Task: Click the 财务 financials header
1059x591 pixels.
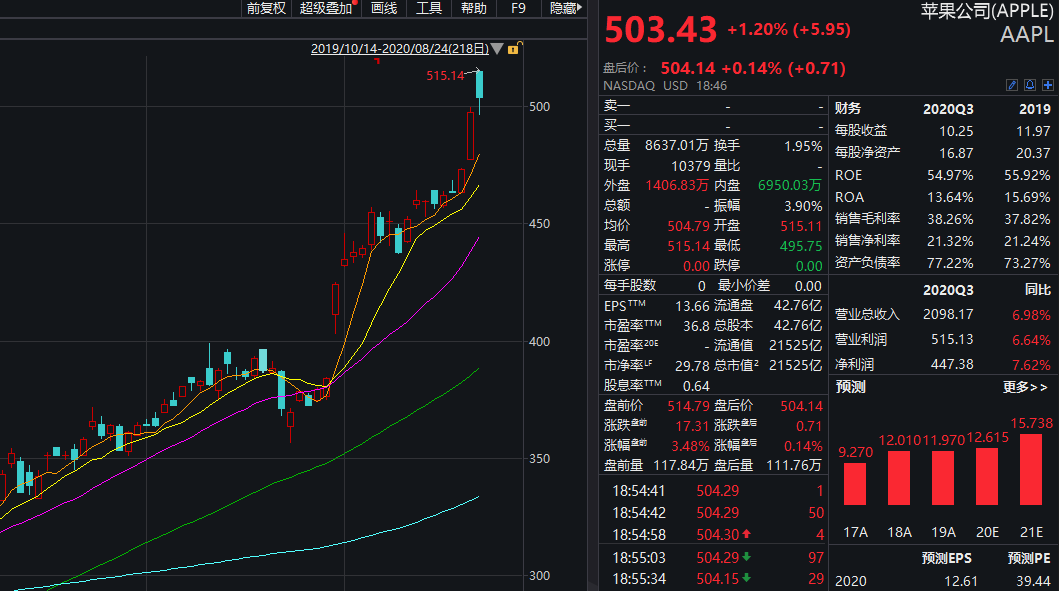Action: pos(848,108)
